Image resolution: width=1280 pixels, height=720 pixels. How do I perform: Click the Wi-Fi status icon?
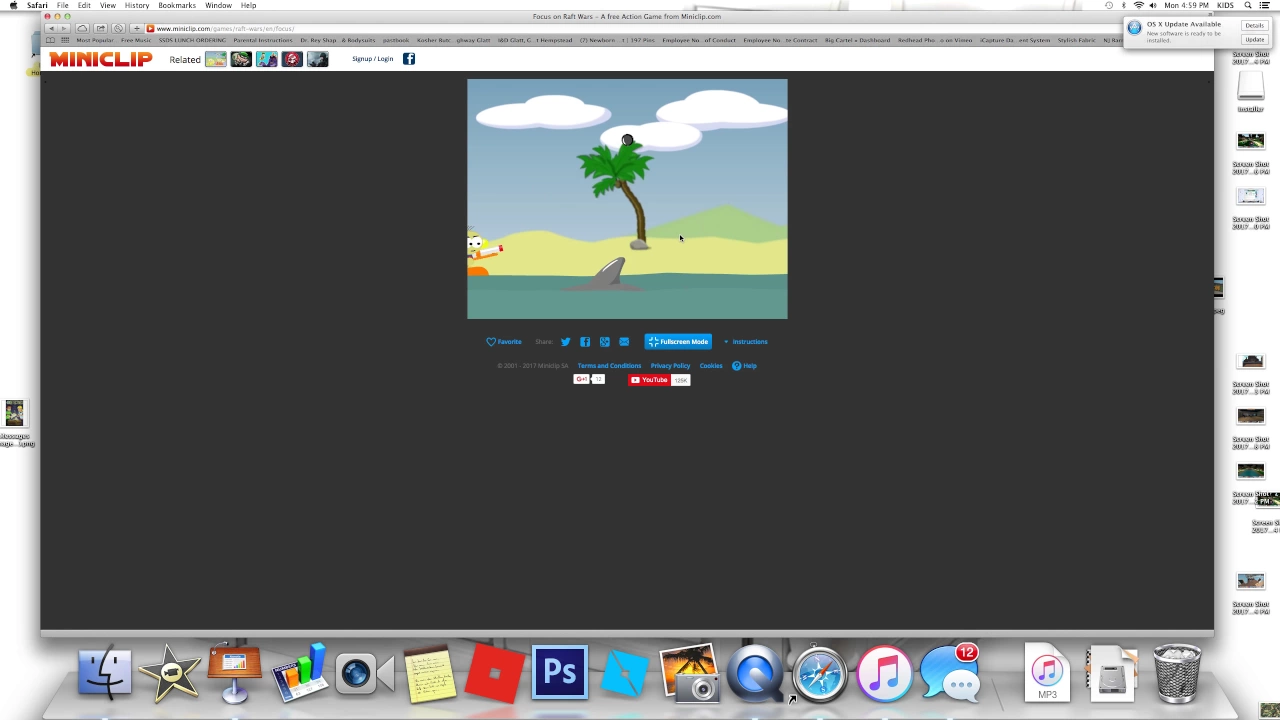pyautogui.click(x=1138, y=5)
